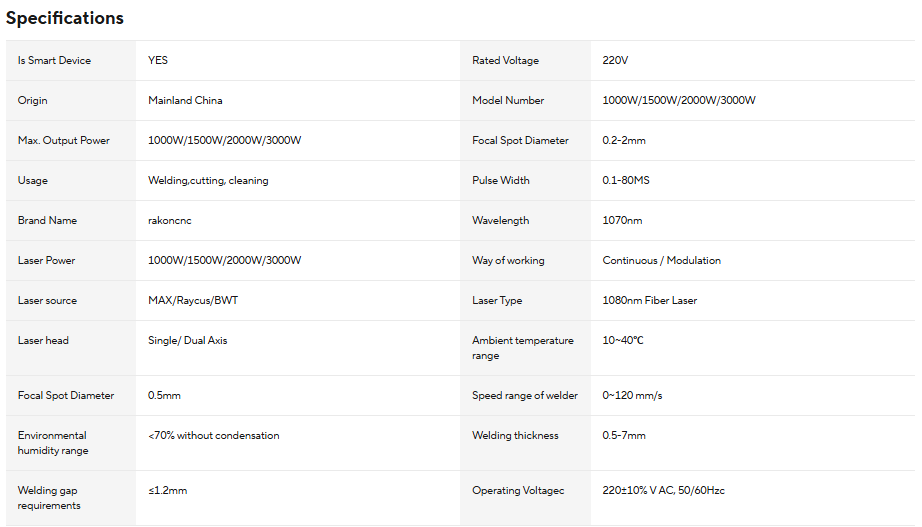
Task: Click the 1080nm Fiber Laser value
Action: pos(650,301)
